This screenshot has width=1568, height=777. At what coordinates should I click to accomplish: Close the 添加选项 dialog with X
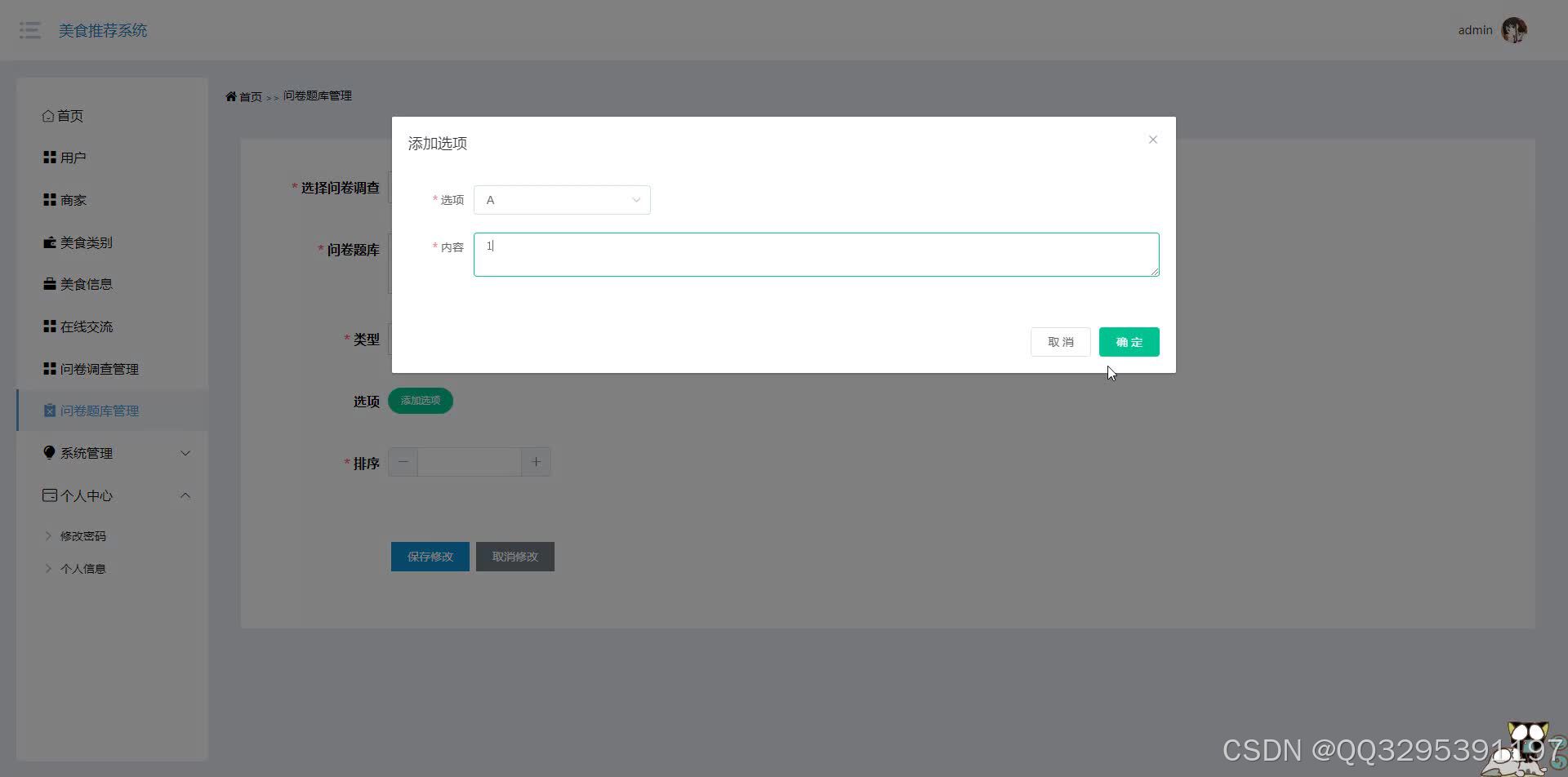(x=1153, y=140)
